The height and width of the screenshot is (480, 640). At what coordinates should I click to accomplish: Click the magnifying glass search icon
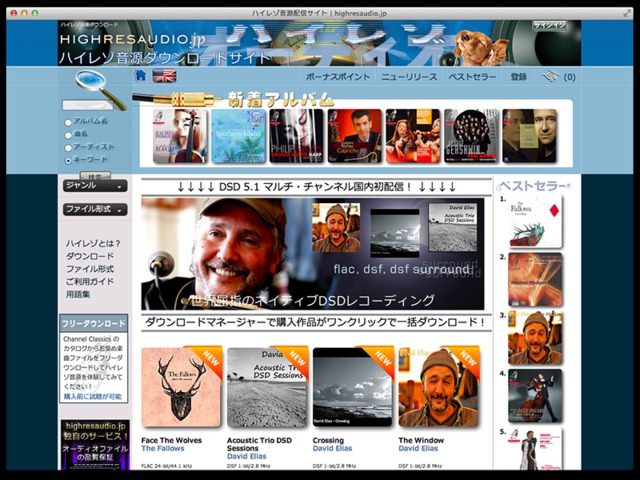[x=100, y=89]
